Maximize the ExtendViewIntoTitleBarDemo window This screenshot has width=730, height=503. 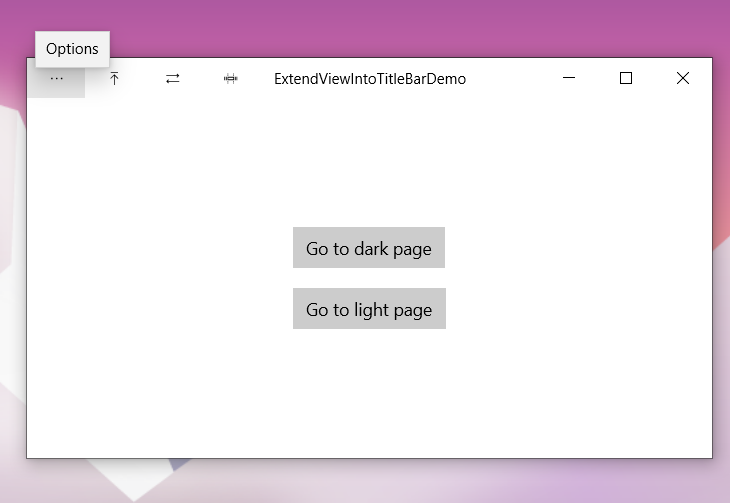tap(626, 78)
